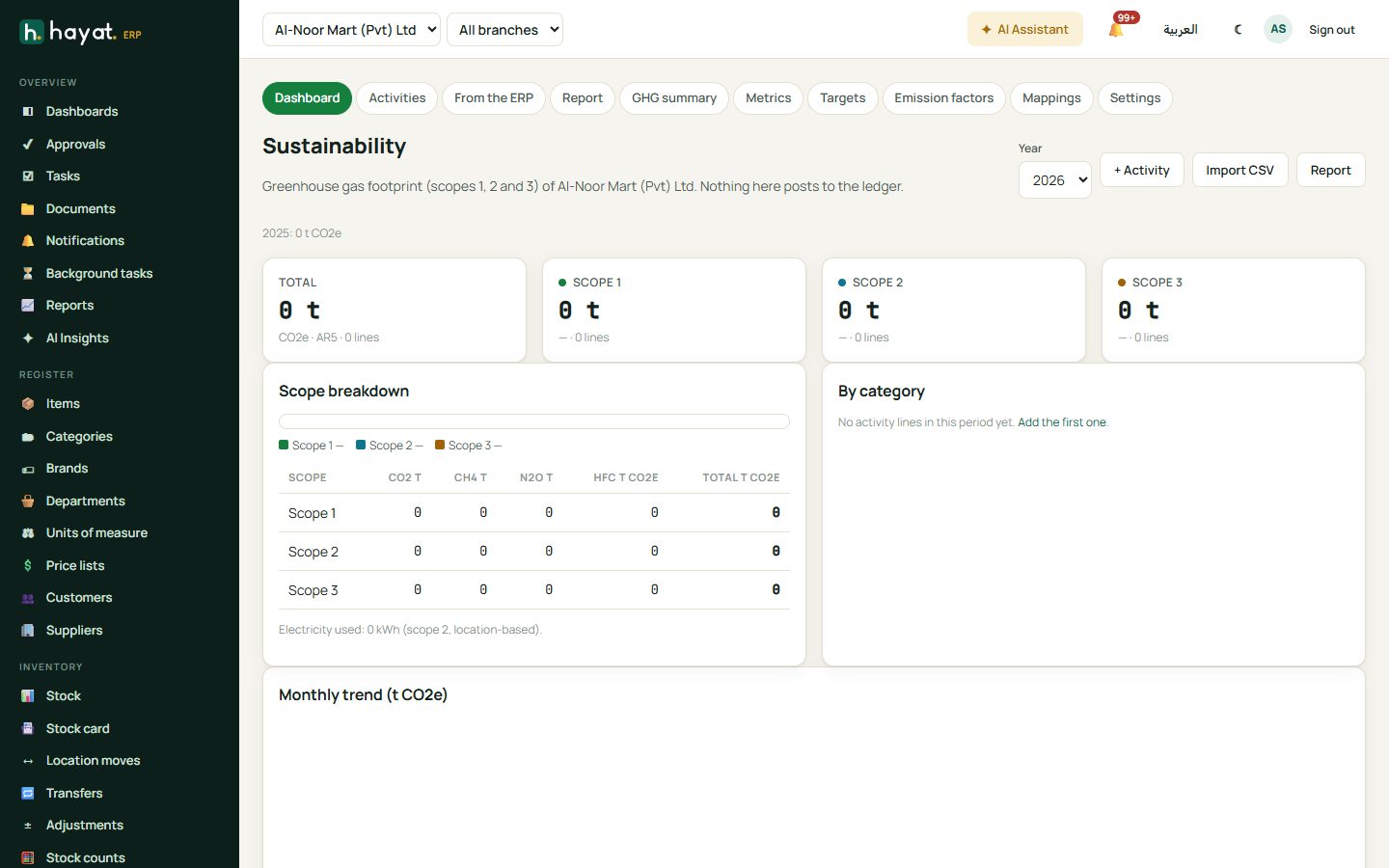Image resolution: width=1389 pixels, height=868 pixels.
Task: Click the Scope breakdown progress bar
Action: (534, 421)
